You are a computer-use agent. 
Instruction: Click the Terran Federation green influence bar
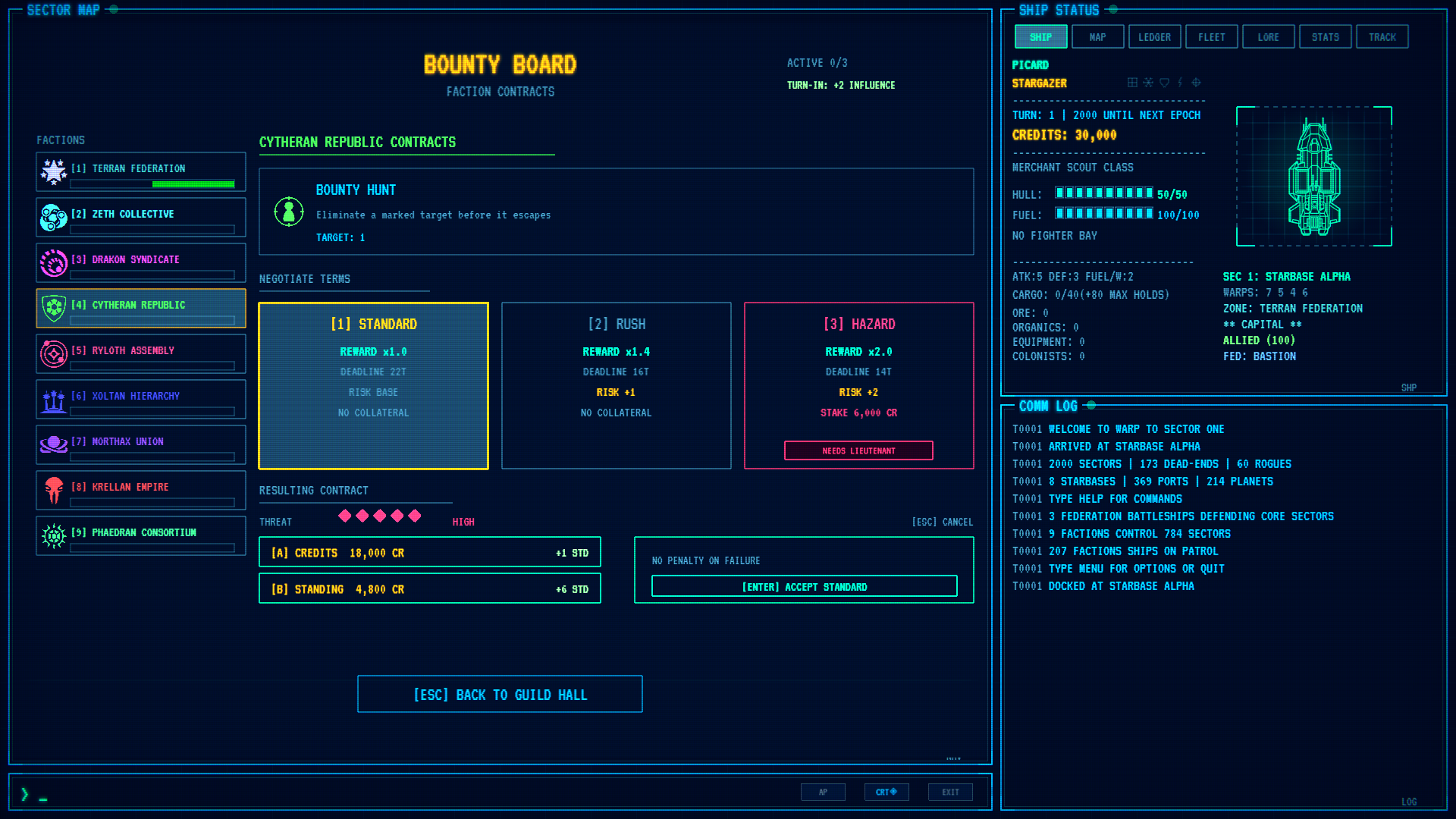click(x=193, y=184)
